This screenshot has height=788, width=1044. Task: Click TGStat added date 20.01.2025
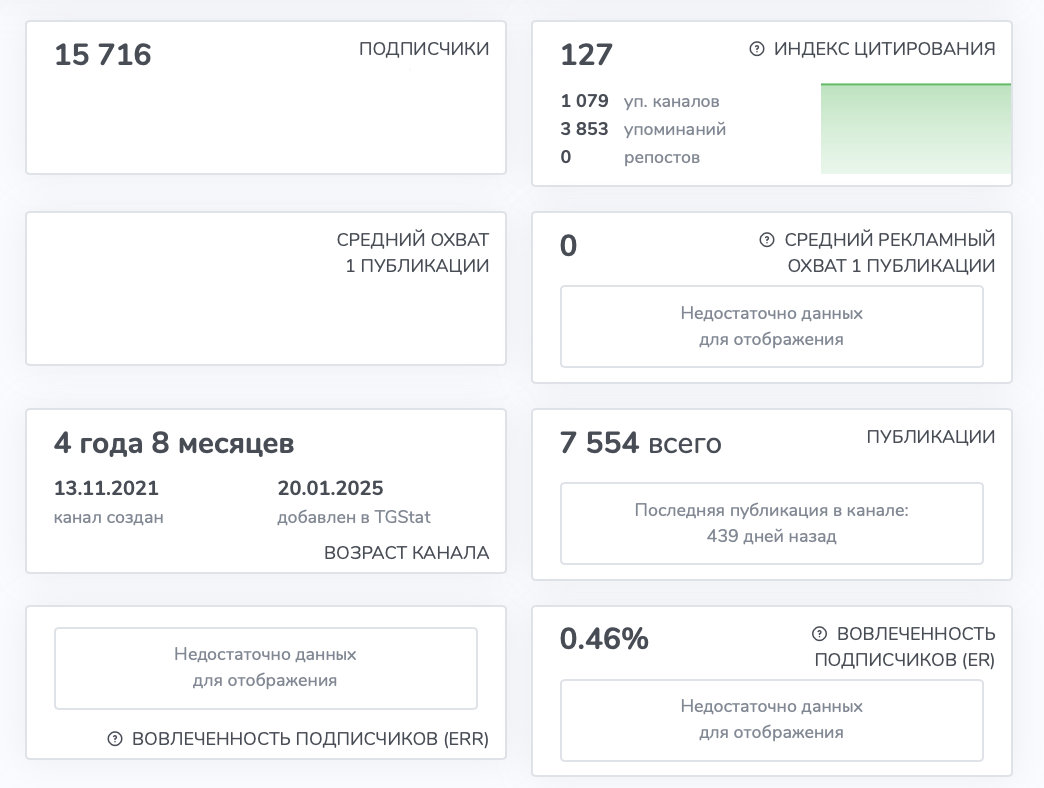[x=330, y=488]
